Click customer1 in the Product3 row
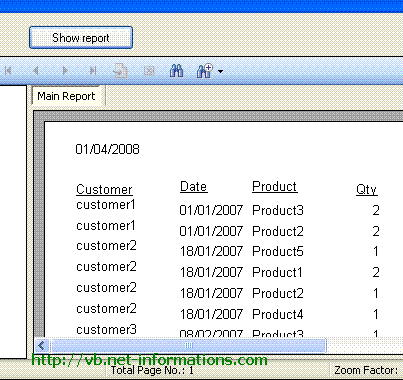Image resolution: width=403 pixels, height=380 pixels. point(106,204)
